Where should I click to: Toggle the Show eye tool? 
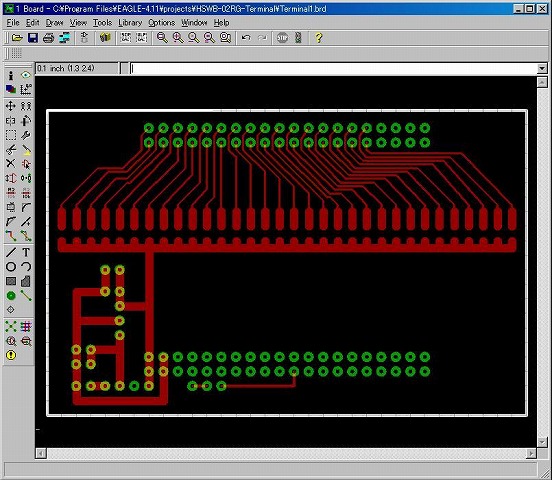click(26, 75)
